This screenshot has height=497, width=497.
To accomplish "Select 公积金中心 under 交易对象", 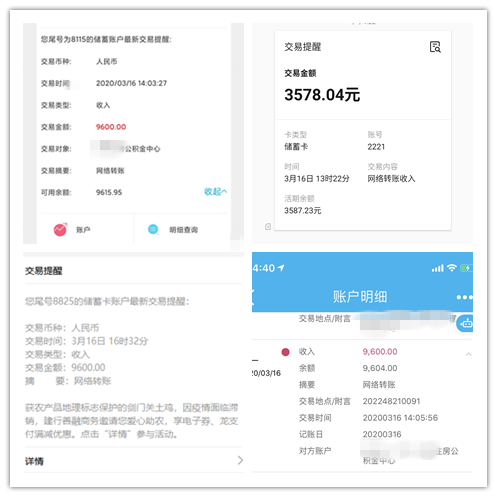I will 142,149.
